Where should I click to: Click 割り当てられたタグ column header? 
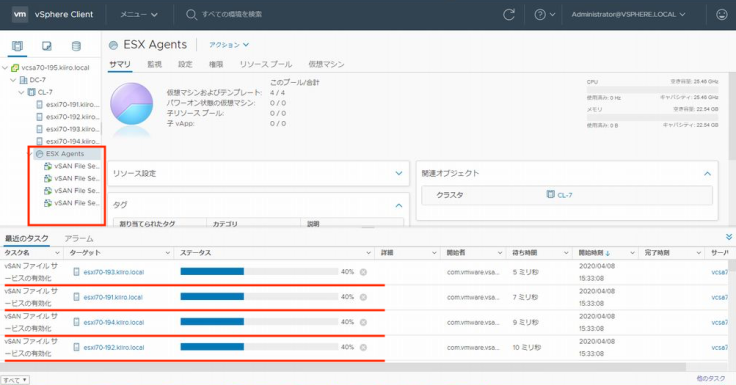[147, 224]
